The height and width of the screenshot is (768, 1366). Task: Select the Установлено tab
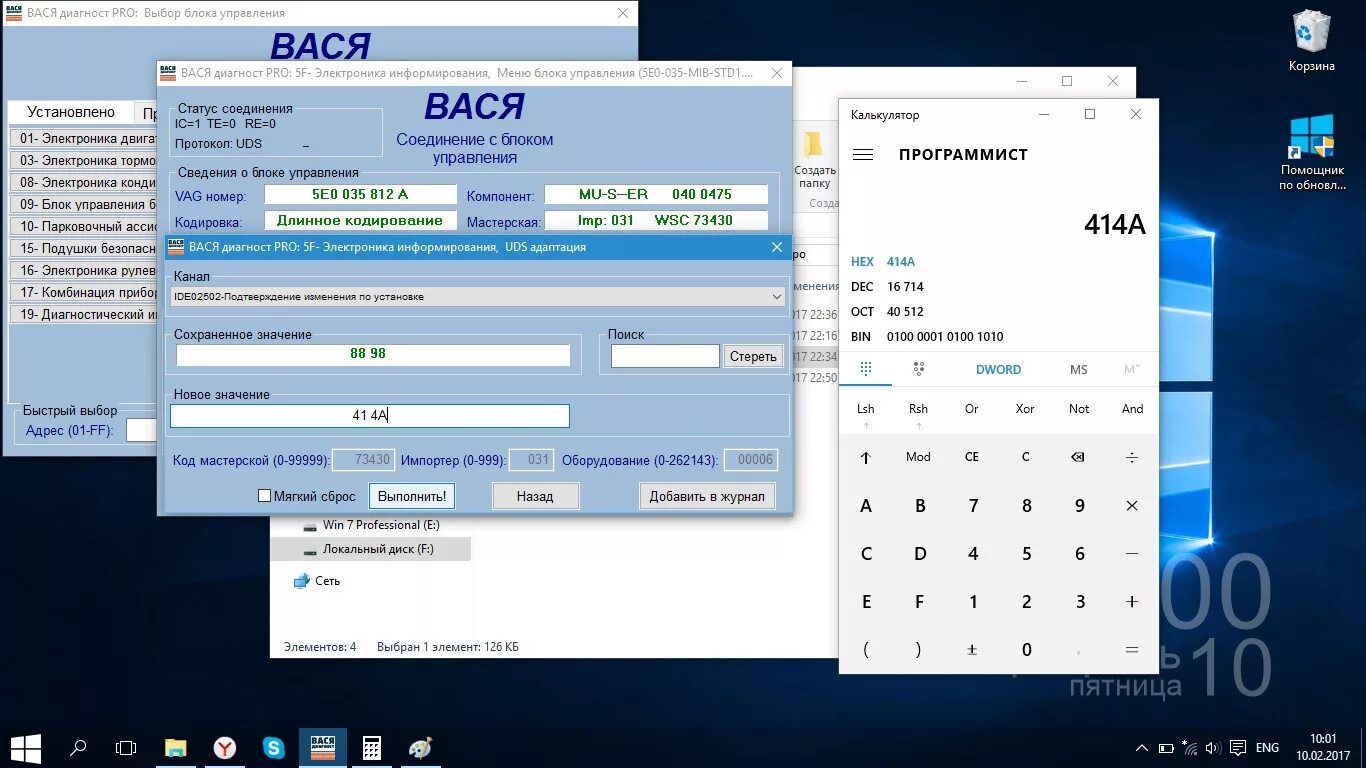point(71,112)
